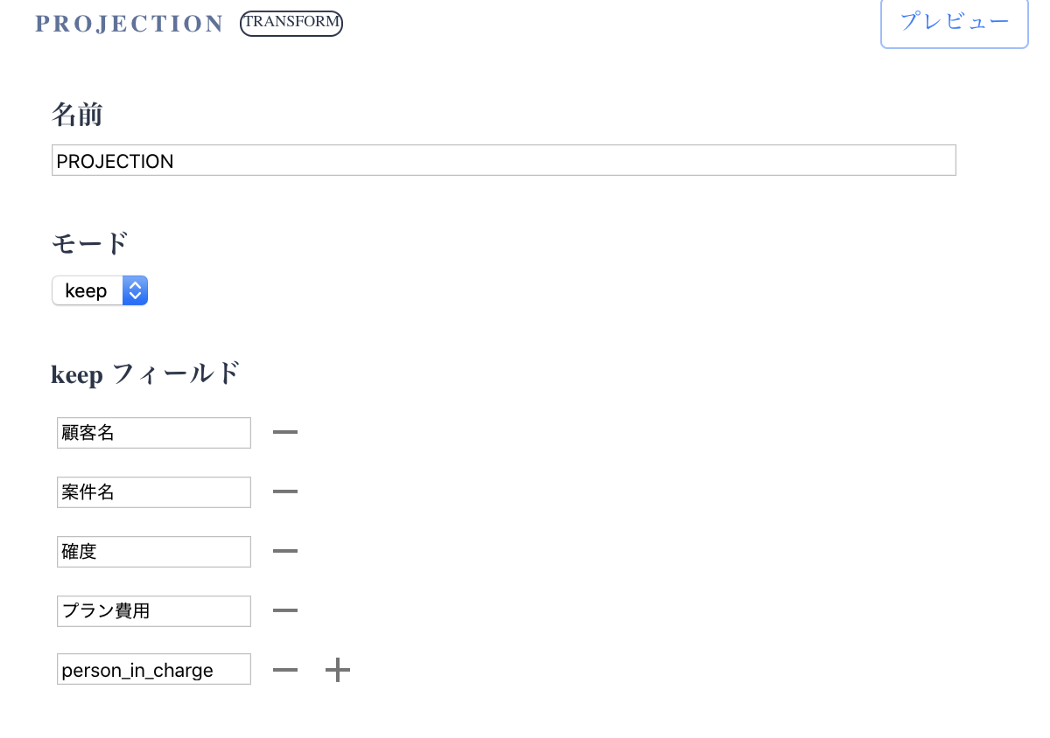Click minus icon next to person_in_charge

285,670
